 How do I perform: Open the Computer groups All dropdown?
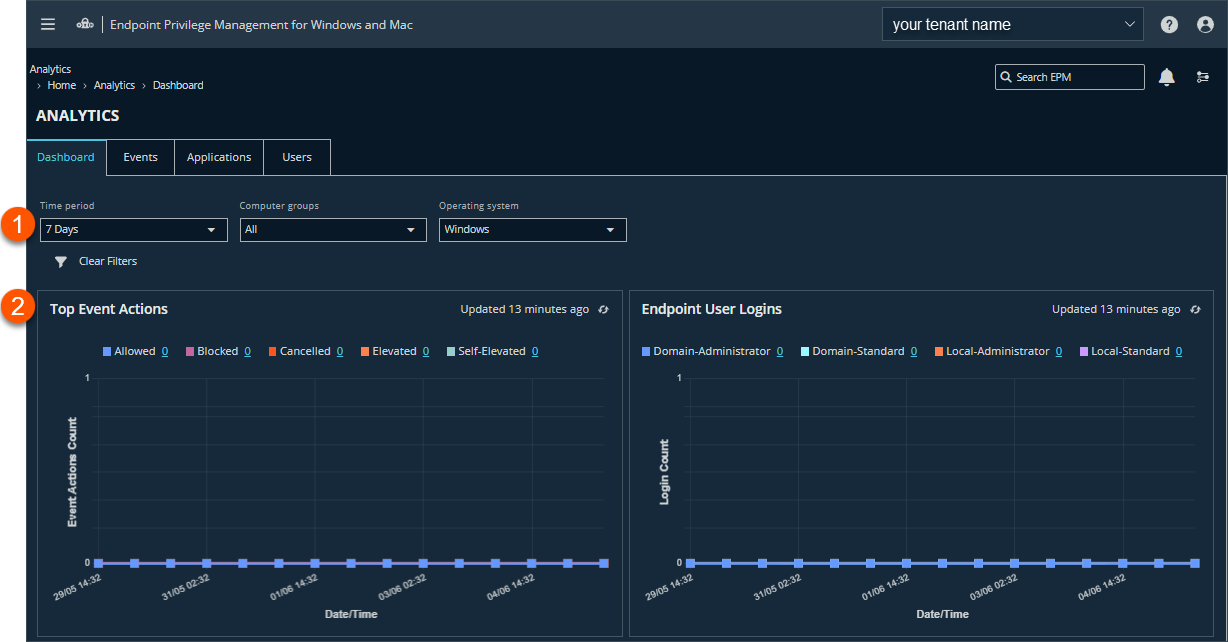333,230
